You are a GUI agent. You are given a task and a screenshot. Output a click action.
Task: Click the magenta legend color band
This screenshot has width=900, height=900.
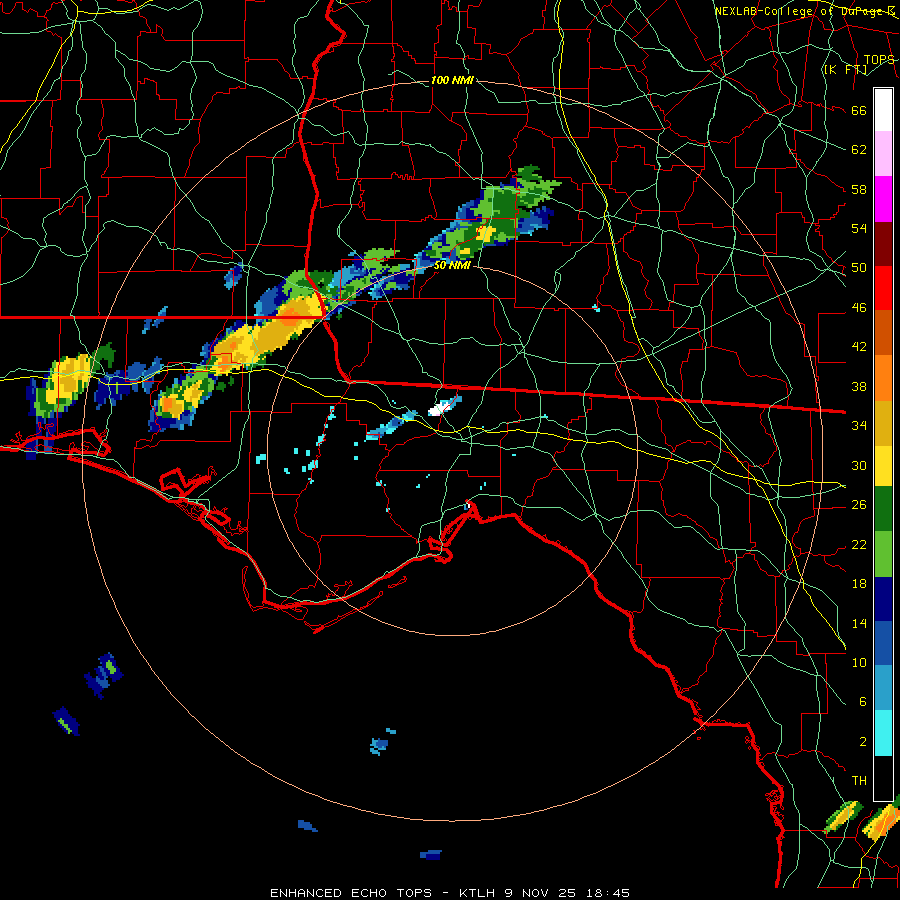883,199
